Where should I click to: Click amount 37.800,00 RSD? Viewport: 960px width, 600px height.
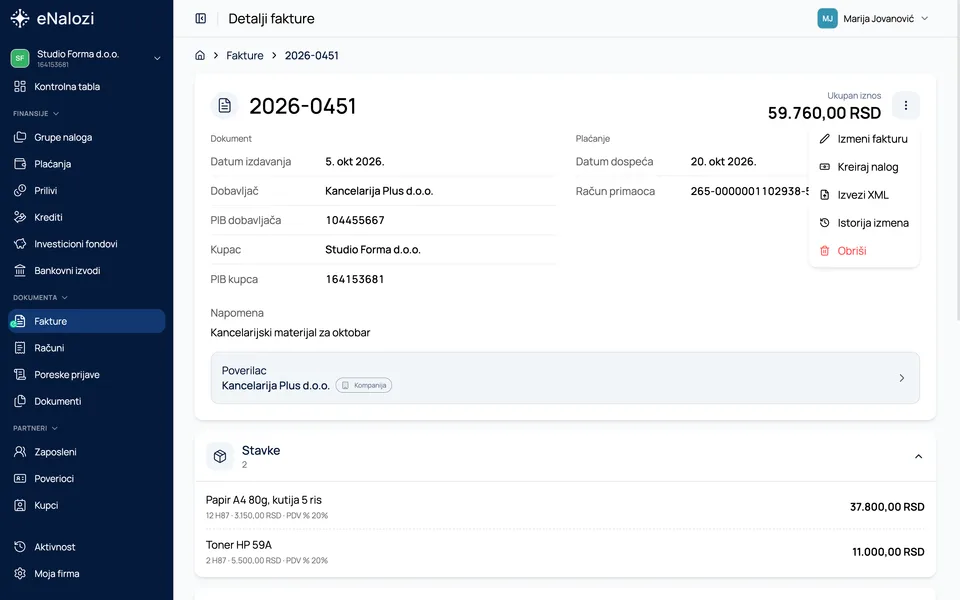pyautogui.click(x=887, y=507)
